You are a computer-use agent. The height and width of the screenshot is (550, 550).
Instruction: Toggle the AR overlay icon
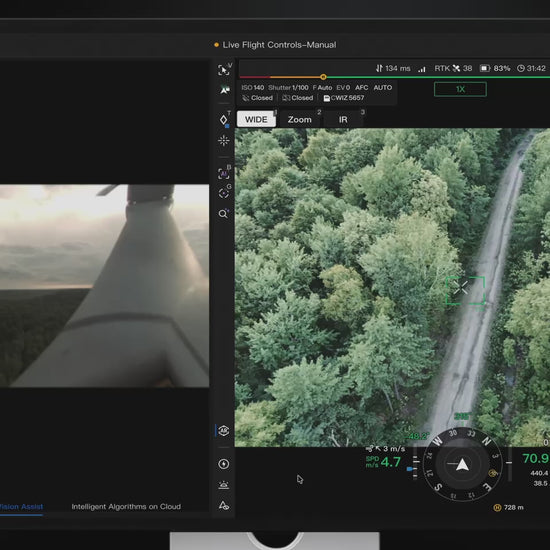point(223,430)
